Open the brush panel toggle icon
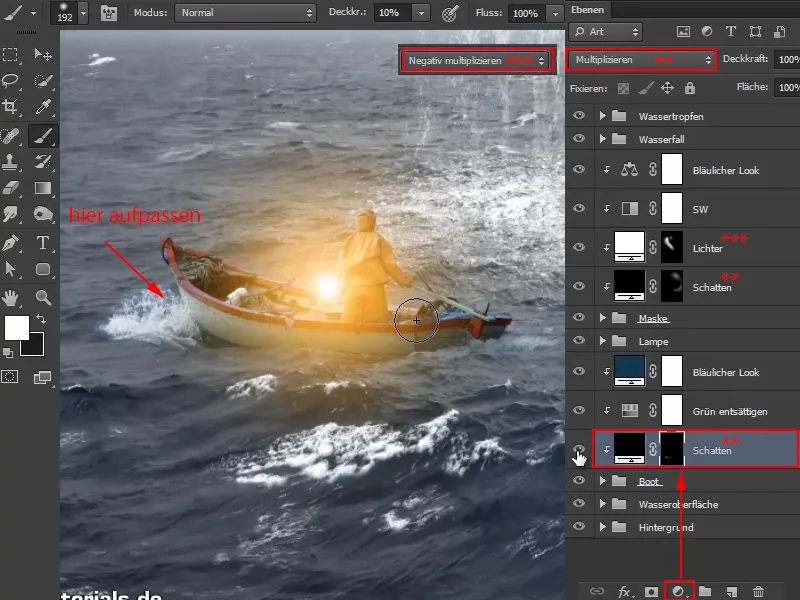This screenshot has width=800, height=600. coord(109,13)
